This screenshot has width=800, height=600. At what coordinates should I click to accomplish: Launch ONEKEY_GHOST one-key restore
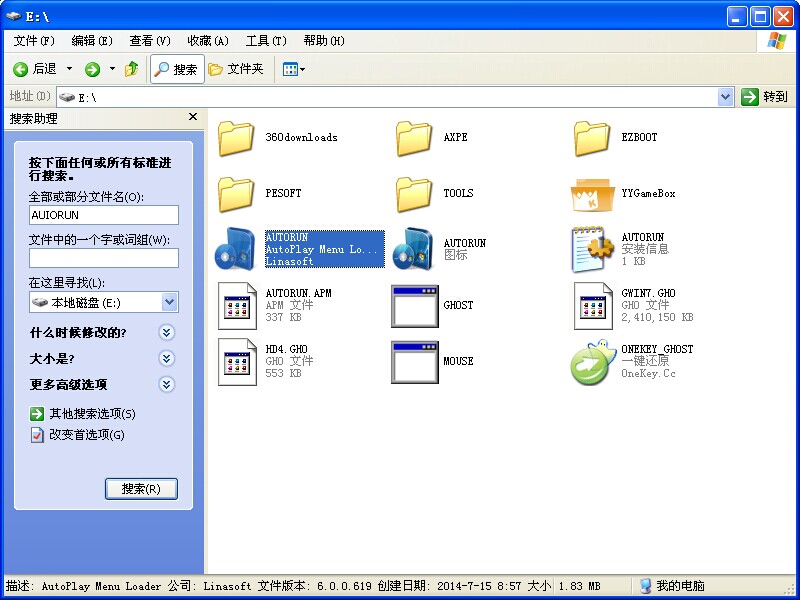pos(591,362)
